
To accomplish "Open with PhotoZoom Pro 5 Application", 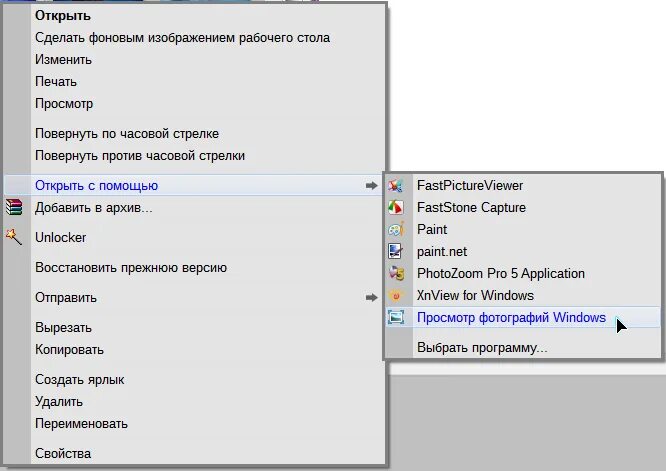I will [523, 274].
